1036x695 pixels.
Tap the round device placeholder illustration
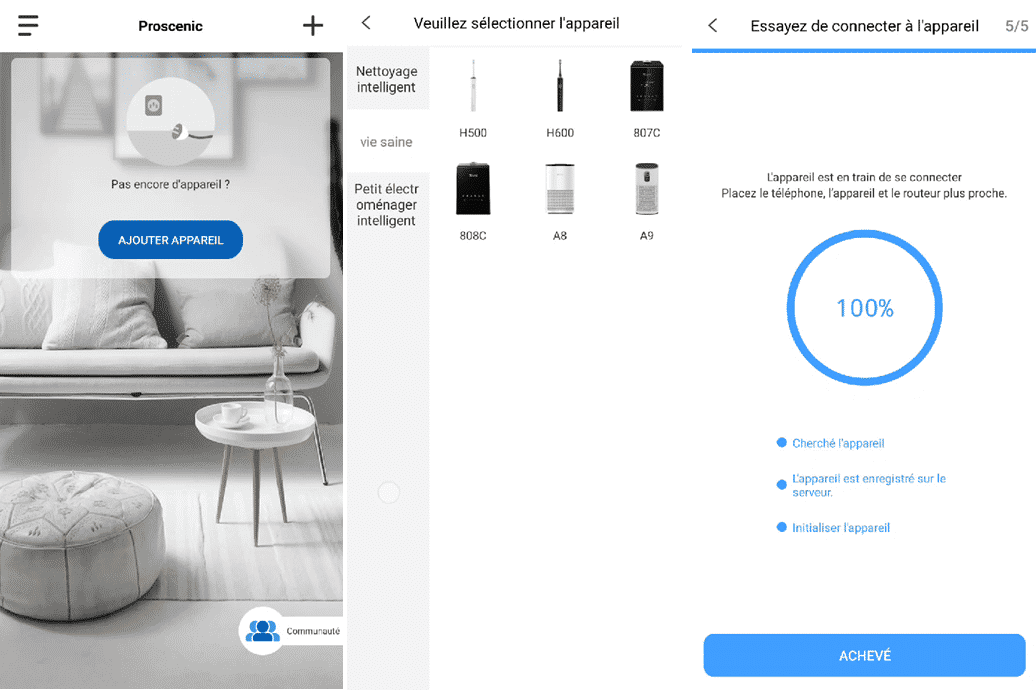[x=170, y=122]
